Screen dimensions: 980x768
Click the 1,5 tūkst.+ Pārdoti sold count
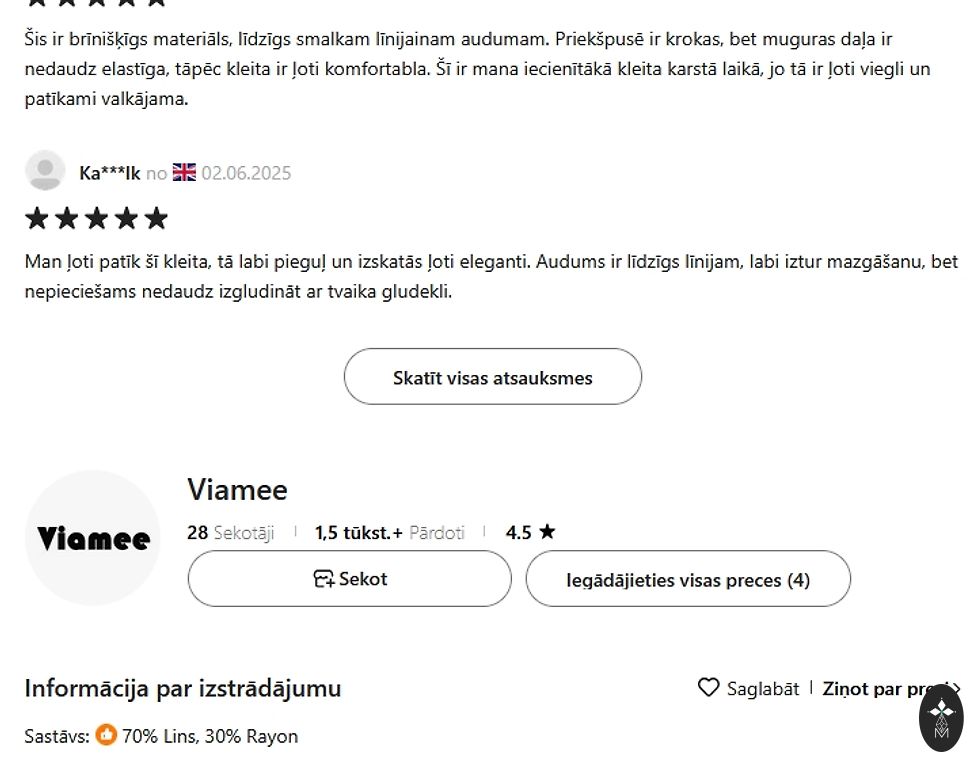tap(389, 532)
